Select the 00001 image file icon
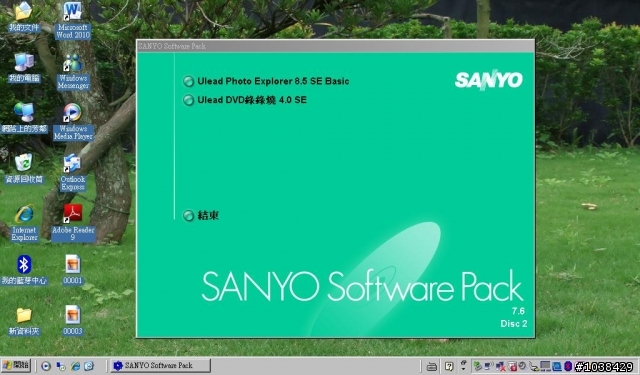The height and width of the screenshot is (375, 640). (73, 270)
